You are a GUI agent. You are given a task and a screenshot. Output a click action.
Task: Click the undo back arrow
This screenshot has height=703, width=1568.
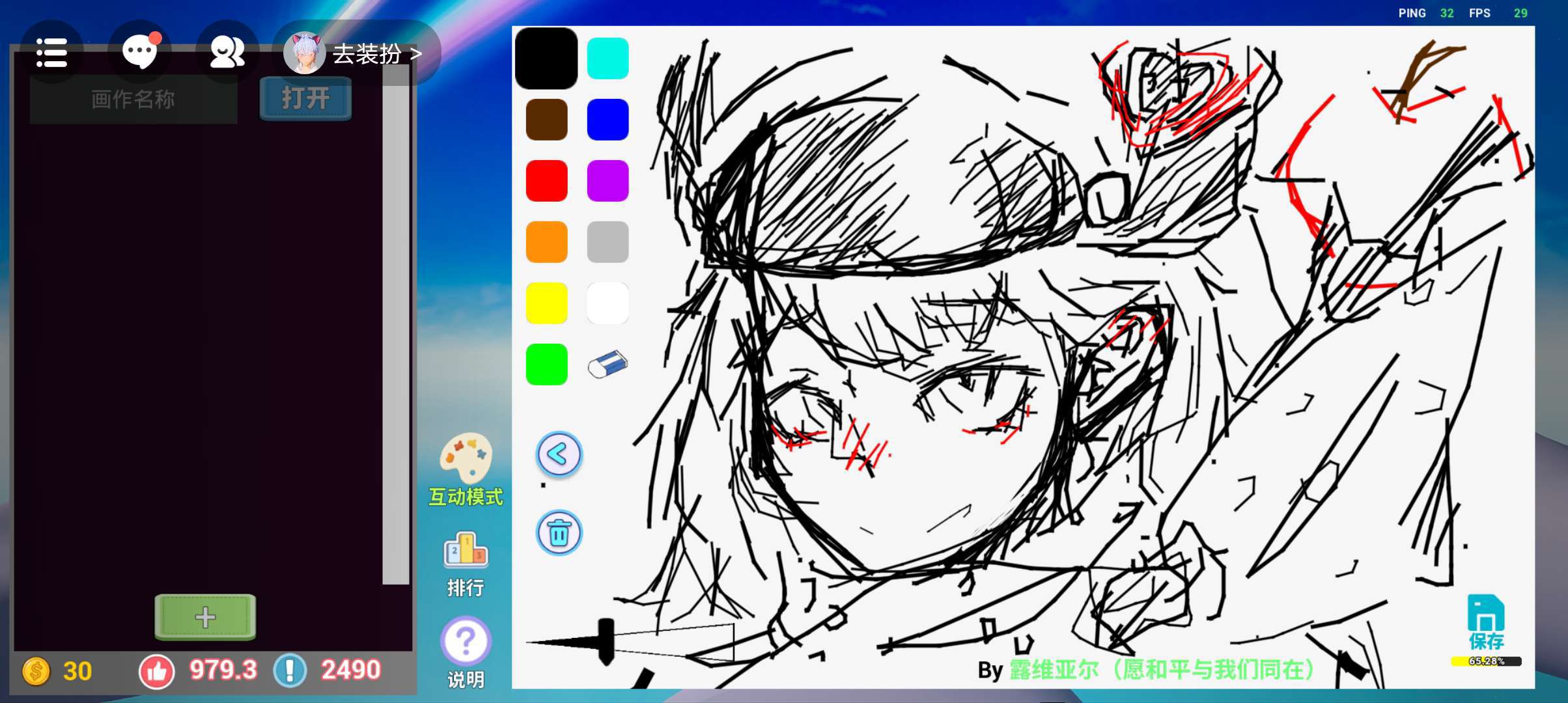(x=559, y=454)
